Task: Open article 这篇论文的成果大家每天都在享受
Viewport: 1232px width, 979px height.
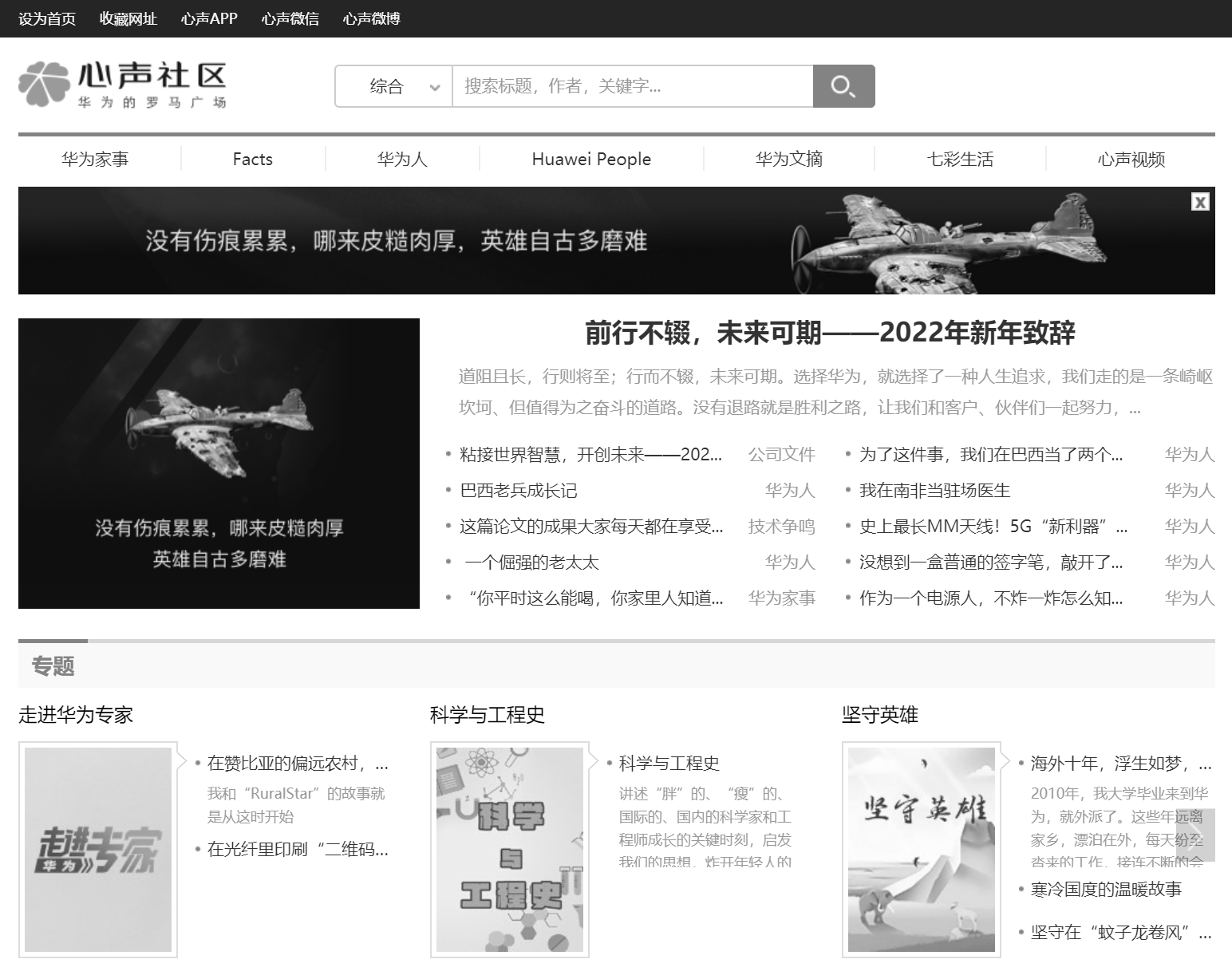Action: [591, 527]
